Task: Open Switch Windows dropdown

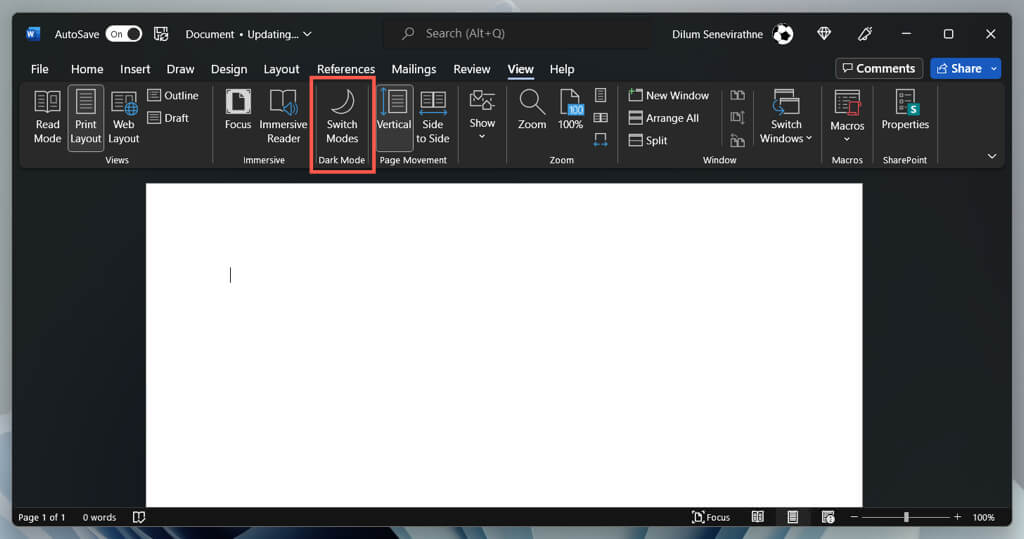Action: tap(786, 118)
